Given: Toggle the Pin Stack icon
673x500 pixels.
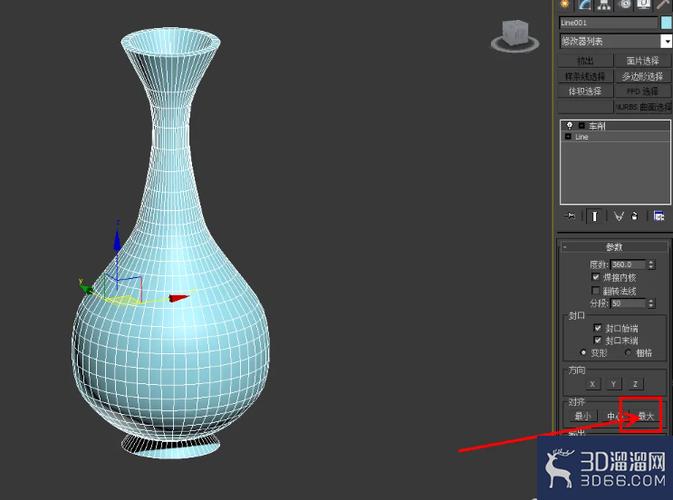Looking at the screenshot, I should coord(570,216).
